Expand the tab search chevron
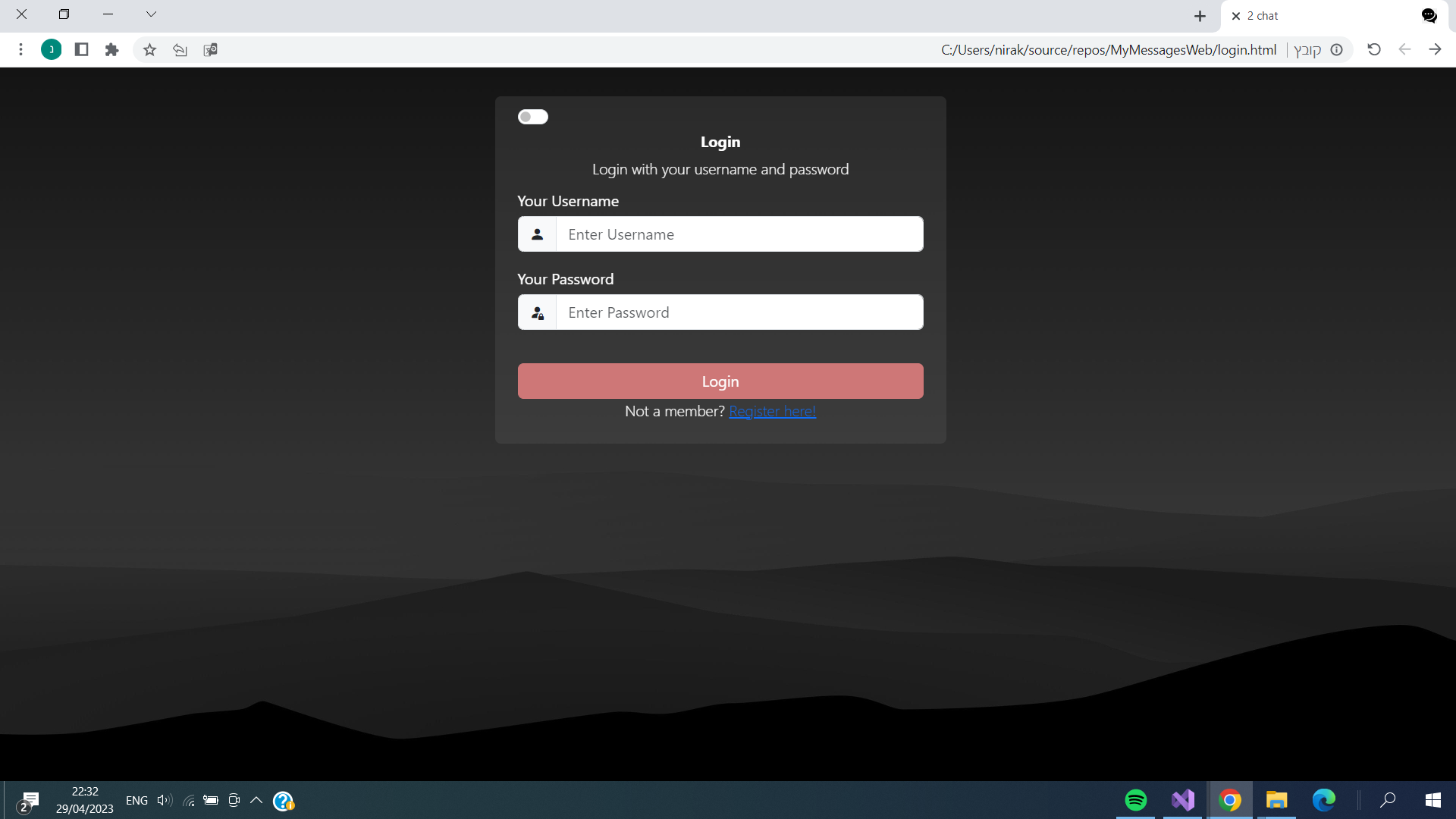 (x=151, y=14)
